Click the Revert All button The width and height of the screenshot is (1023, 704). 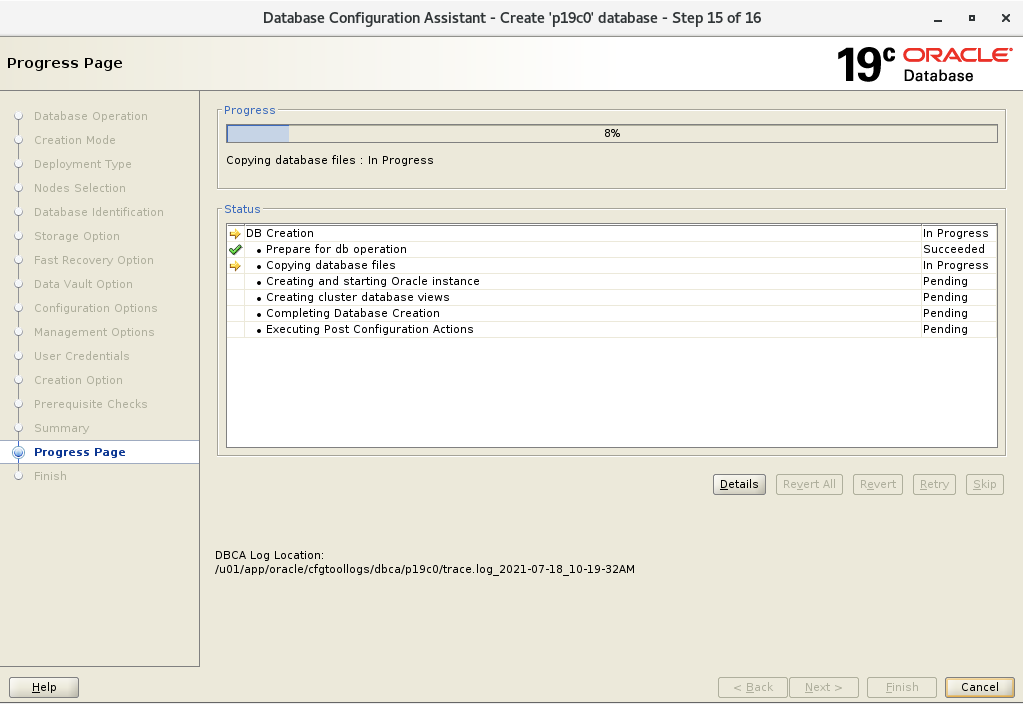[x=809, y=484]
